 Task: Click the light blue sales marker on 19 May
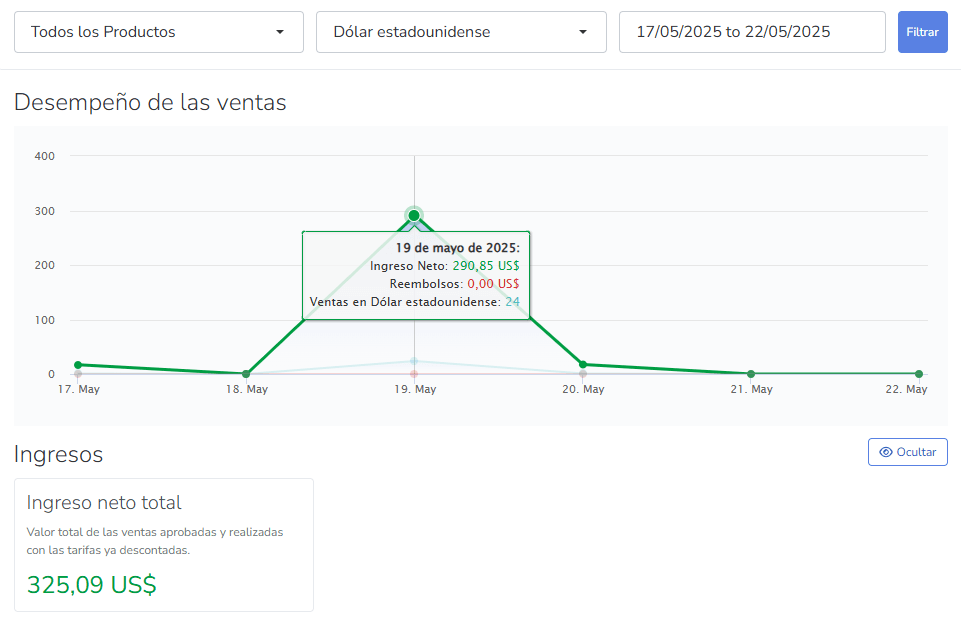click(x=414, y=361)
